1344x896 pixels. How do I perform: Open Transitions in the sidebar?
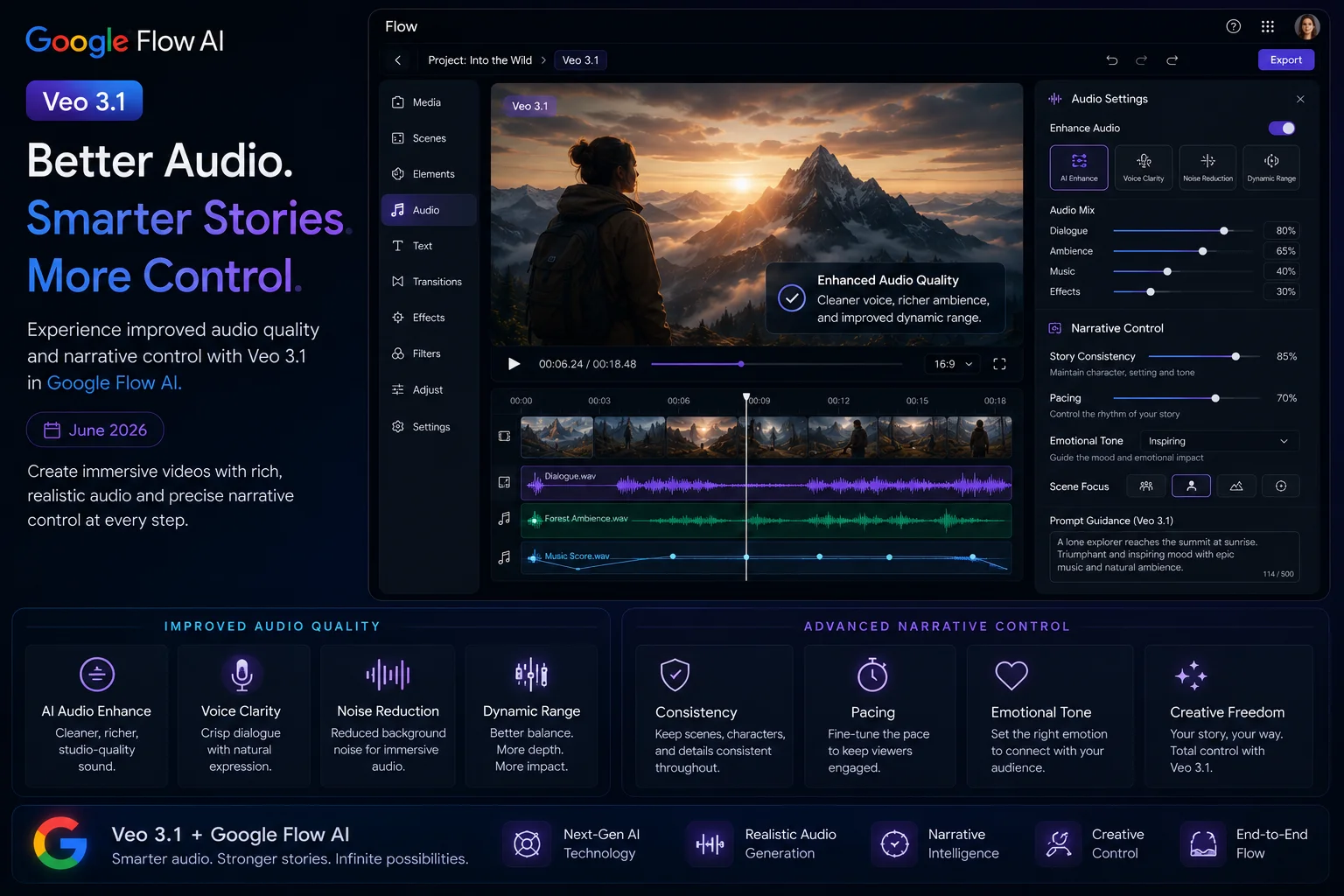[429, 282]
